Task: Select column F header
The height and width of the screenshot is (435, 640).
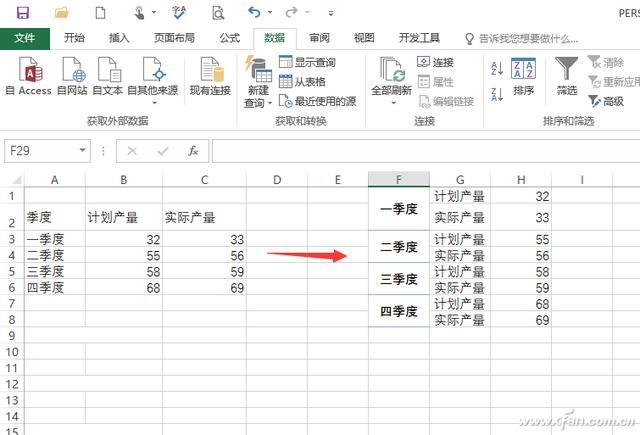Action: pyautogui.click(x=399, y=180)
